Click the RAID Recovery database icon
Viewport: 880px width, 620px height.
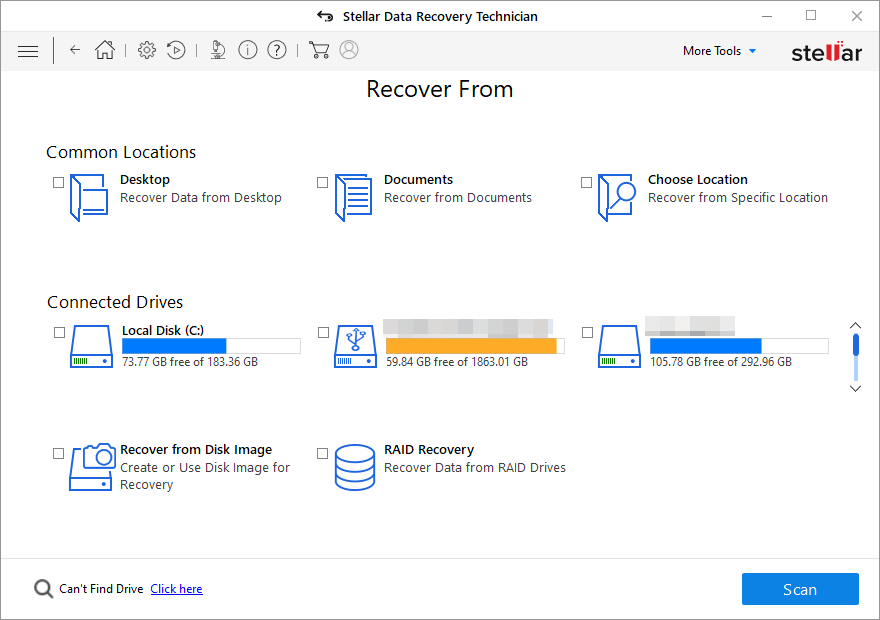pos(355,467)
